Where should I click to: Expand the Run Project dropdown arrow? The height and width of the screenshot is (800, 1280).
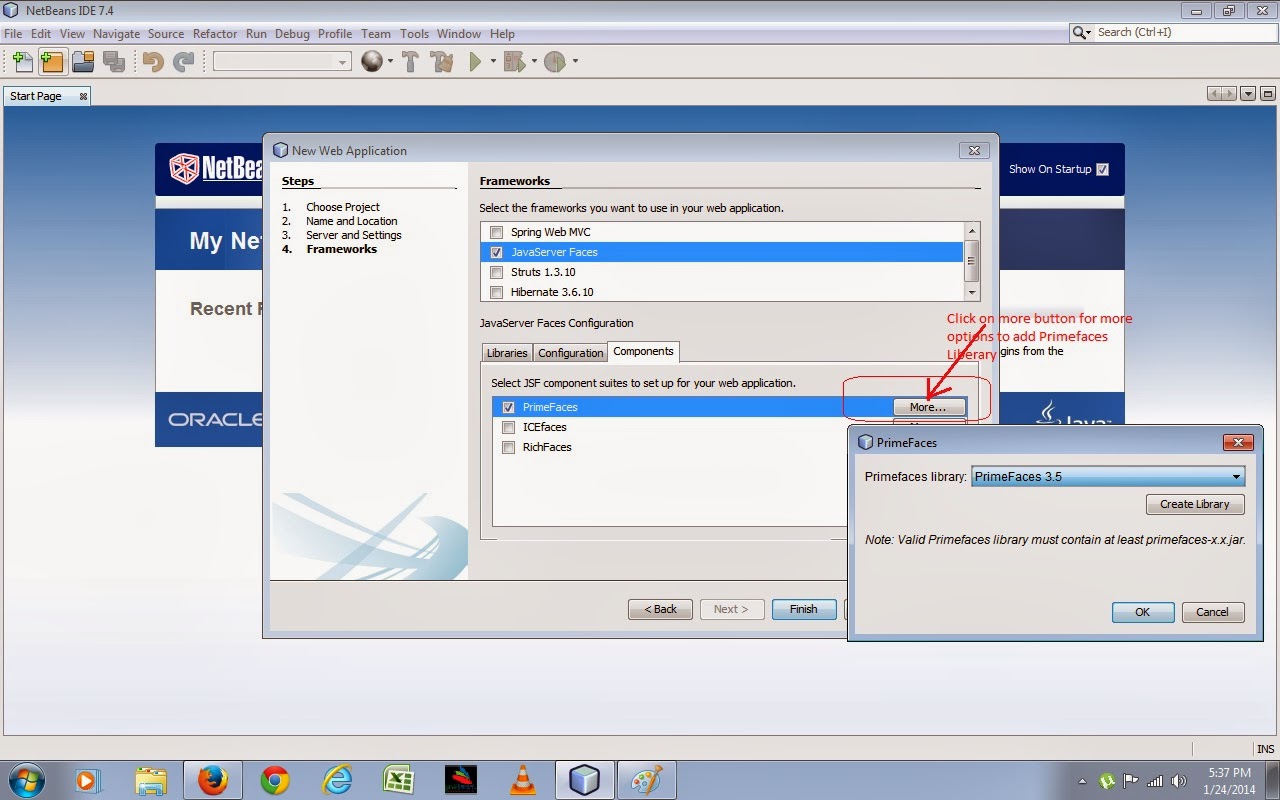(x=493, y=62)
